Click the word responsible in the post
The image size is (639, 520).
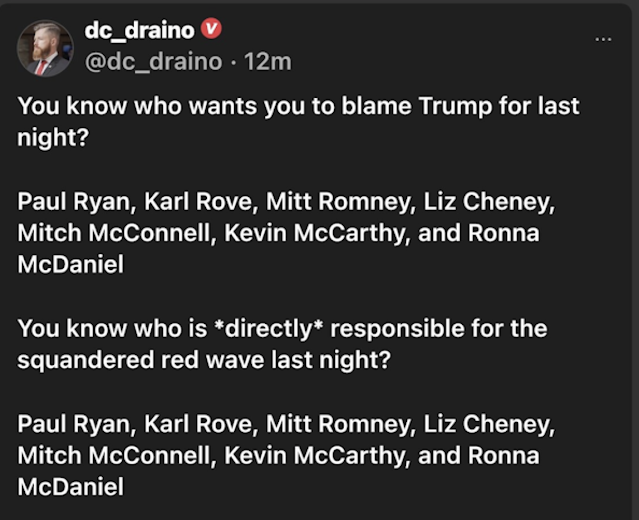click(397, 328)
